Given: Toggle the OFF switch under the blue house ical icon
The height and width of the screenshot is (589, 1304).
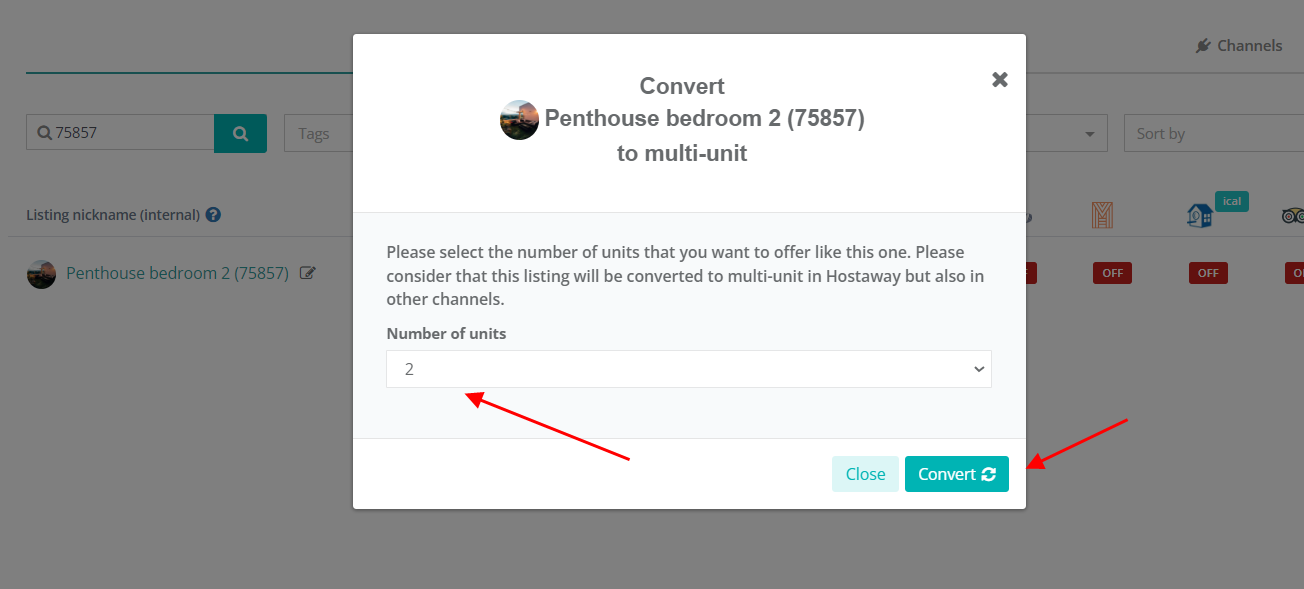Looking at the screenshot, I should pyautogui.click(x=1208, y=273).
